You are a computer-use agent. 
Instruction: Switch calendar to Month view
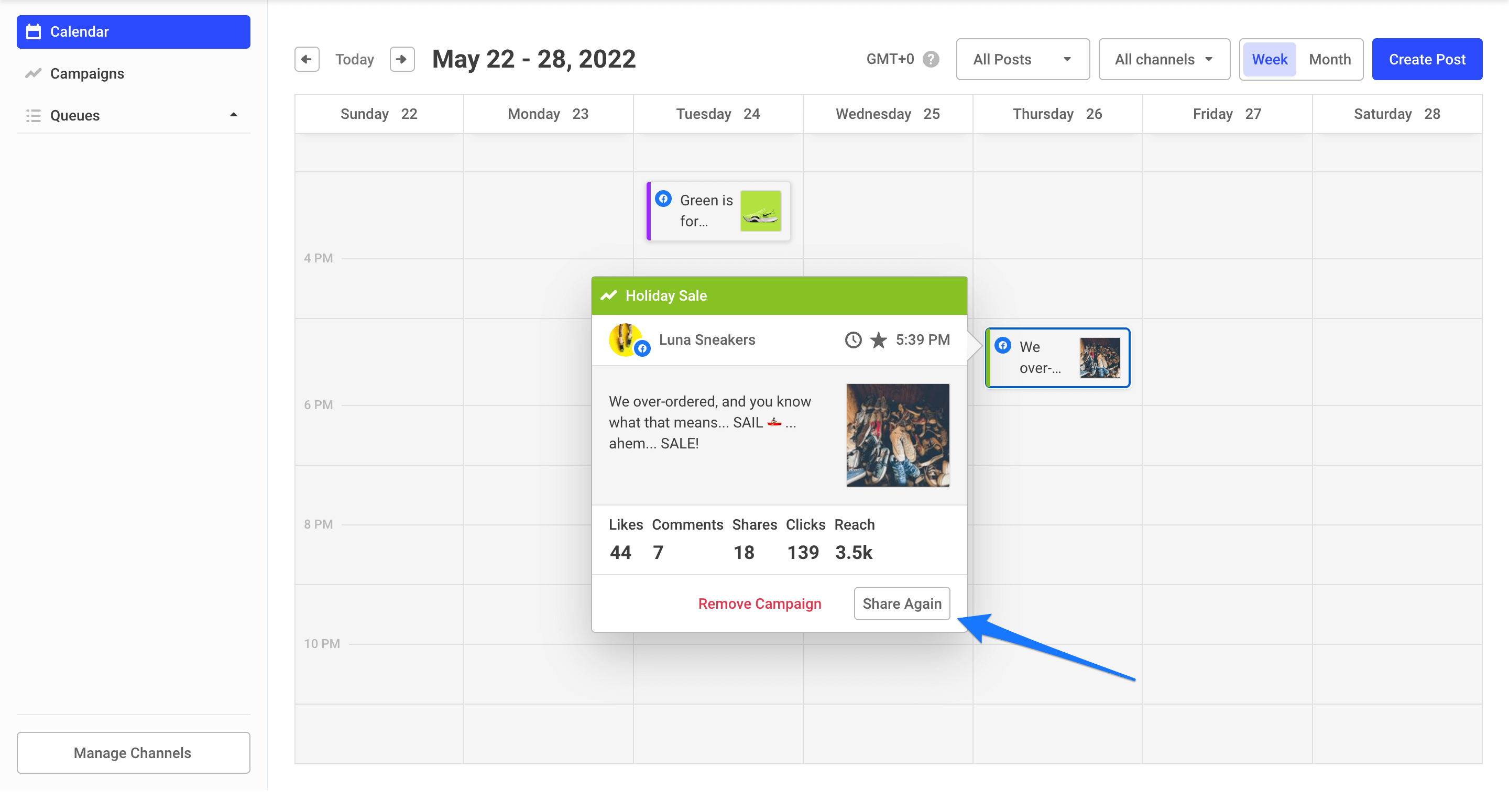(x=1329, y=59)
